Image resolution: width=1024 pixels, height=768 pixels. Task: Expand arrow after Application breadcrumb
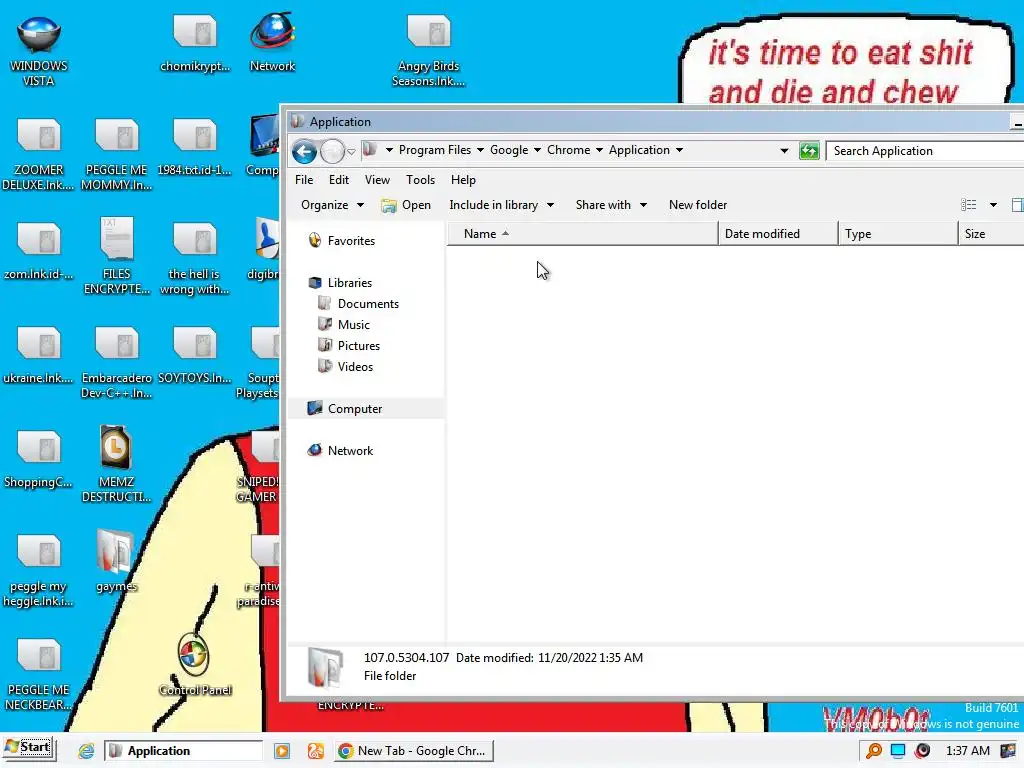[680, 150]
